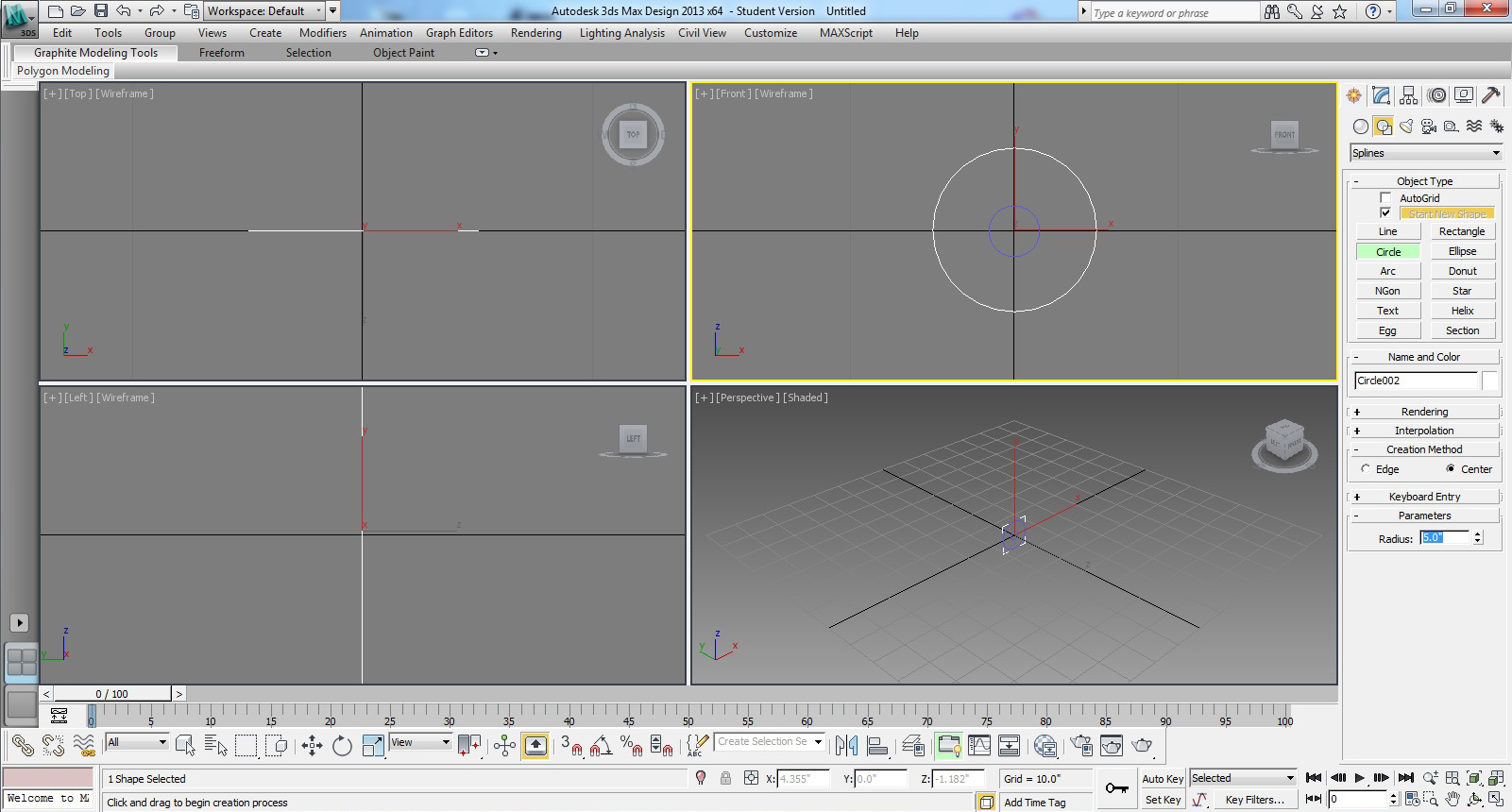This screenshot has height=812, width=1512.
Task: Click the Mirror tool icon
Action: (846, 746)
